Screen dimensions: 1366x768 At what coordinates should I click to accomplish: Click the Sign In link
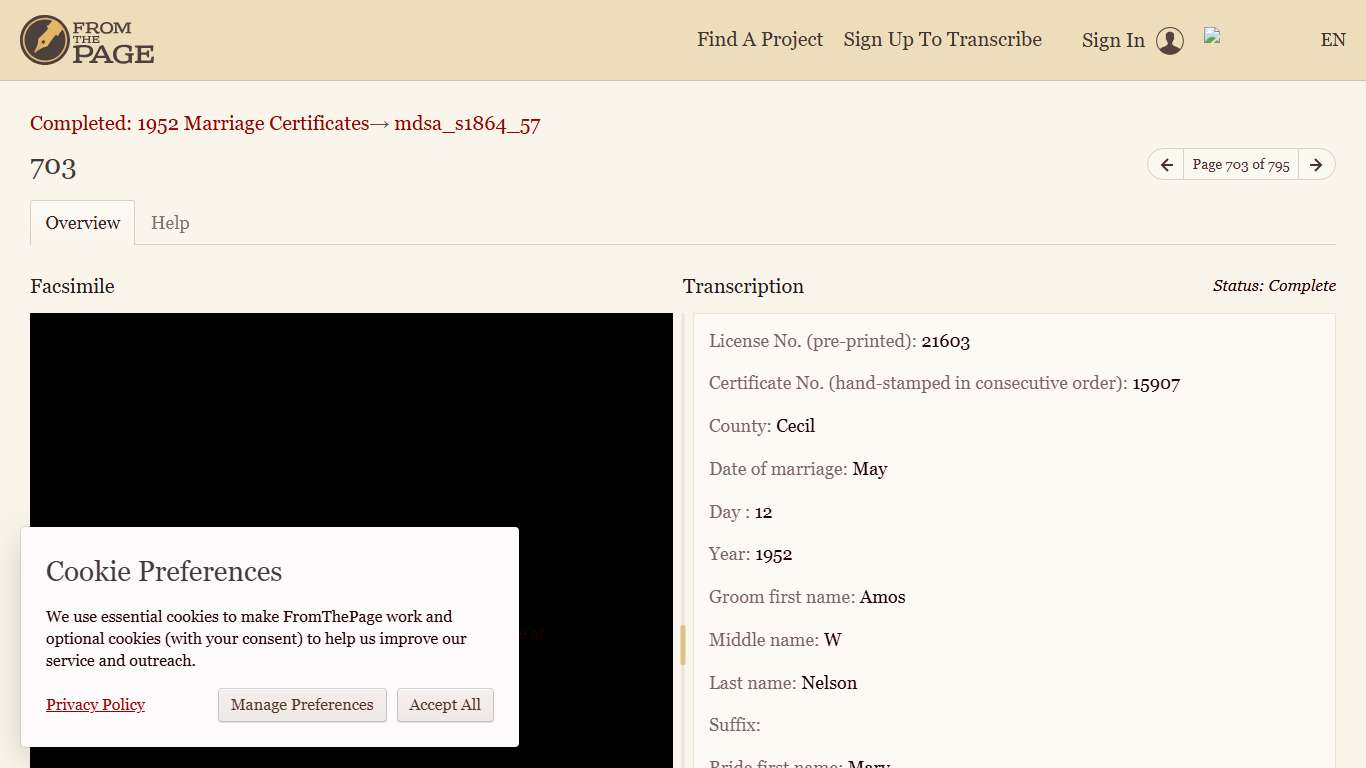(1112, 41)
